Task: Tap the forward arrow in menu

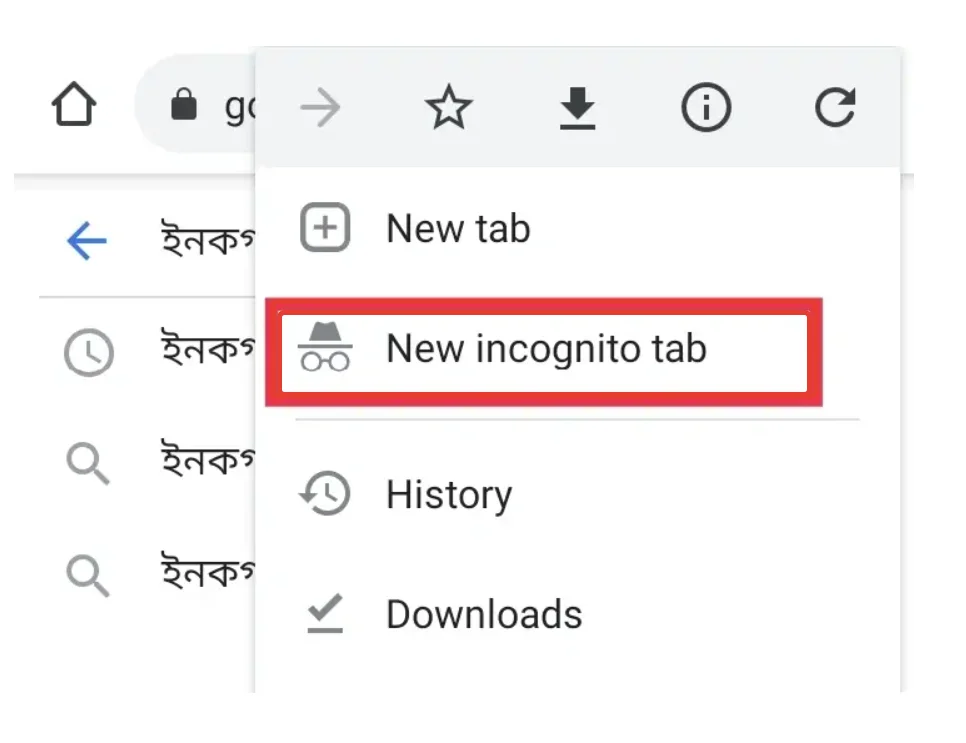Action: (x=320, y=108)
